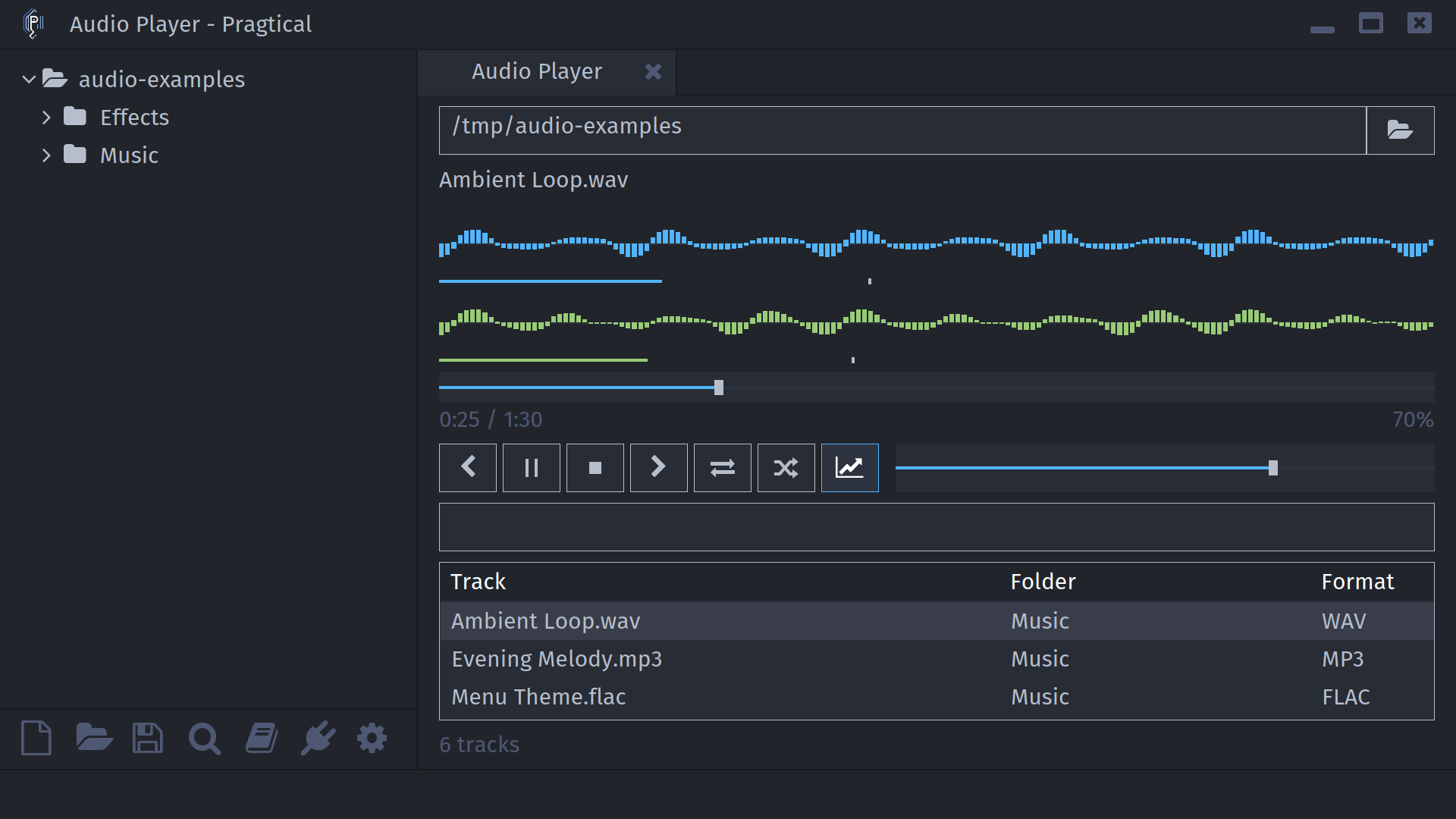Open the book documentation icon

pos(262,738)
